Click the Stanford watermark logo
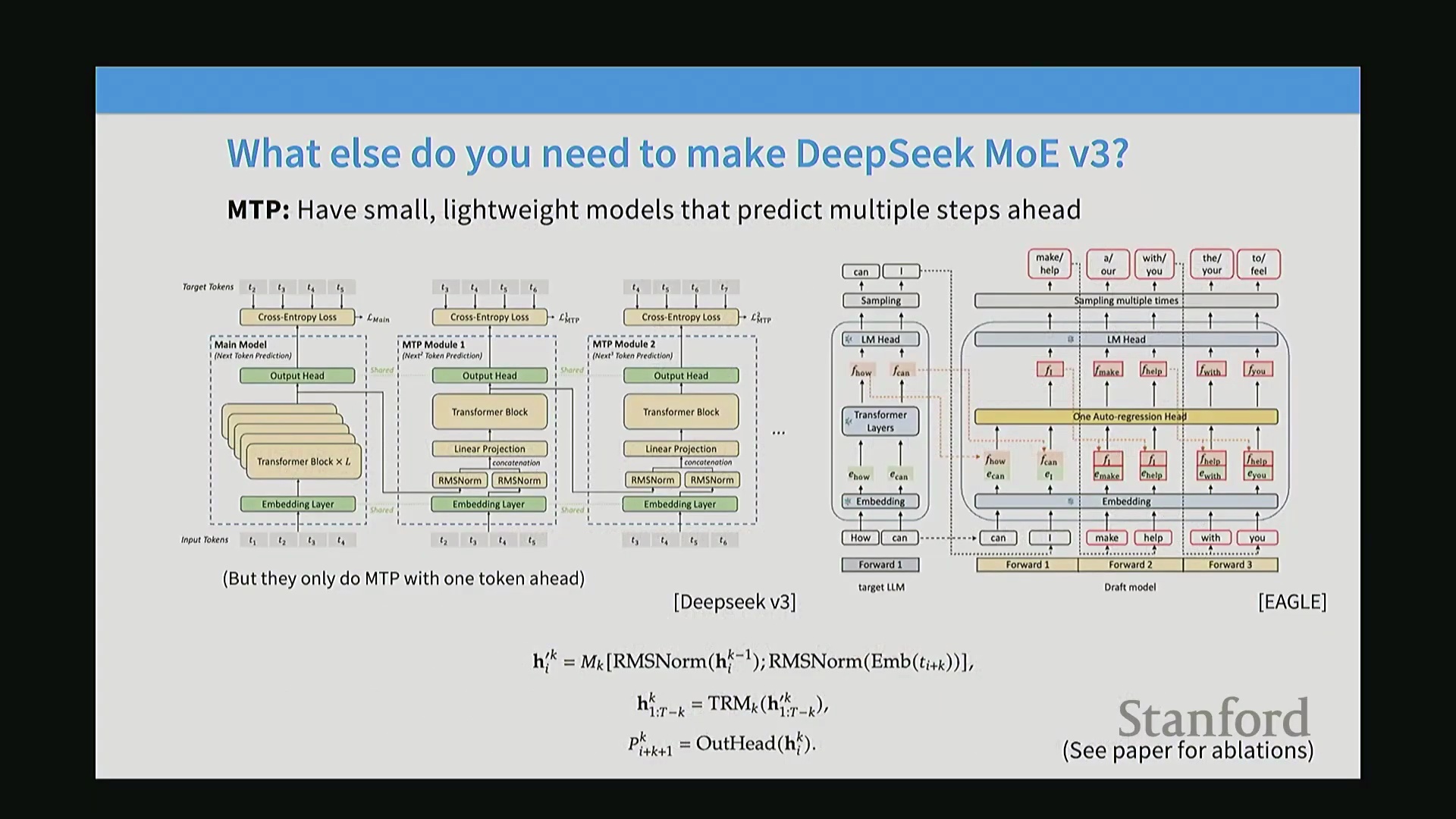Viewport: 1456px width, 819px height. (x=1213, y=718)
